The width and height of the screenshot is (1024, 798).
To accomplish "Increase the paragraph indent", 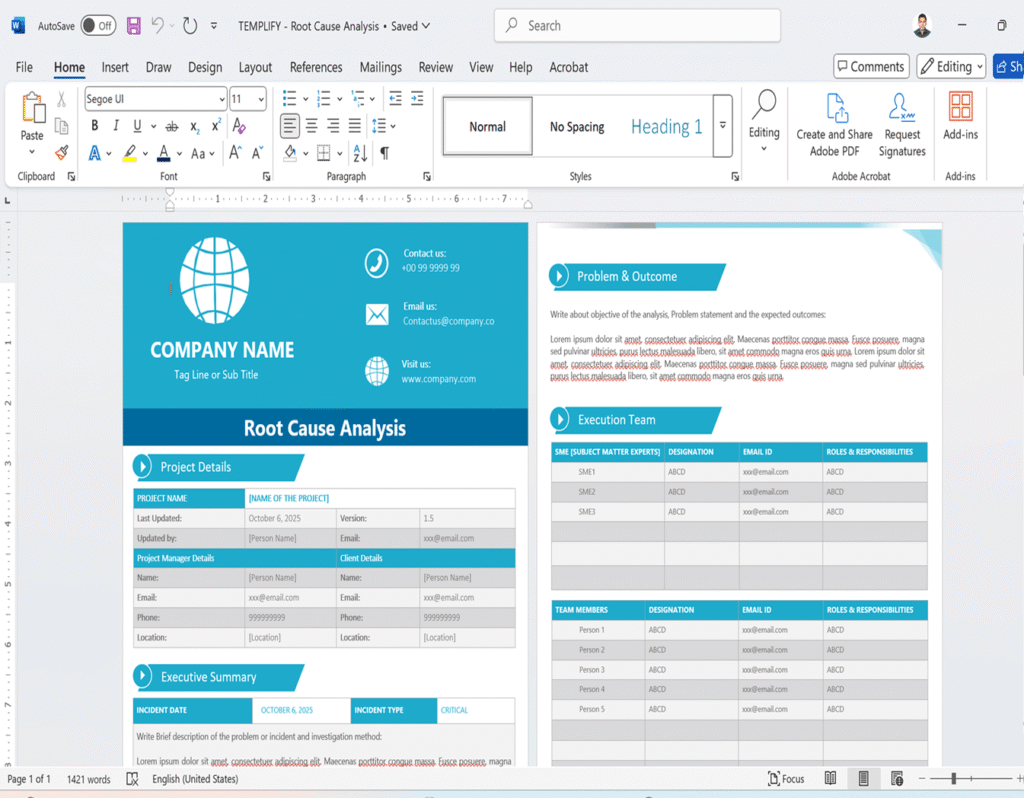I will point(417,99).
